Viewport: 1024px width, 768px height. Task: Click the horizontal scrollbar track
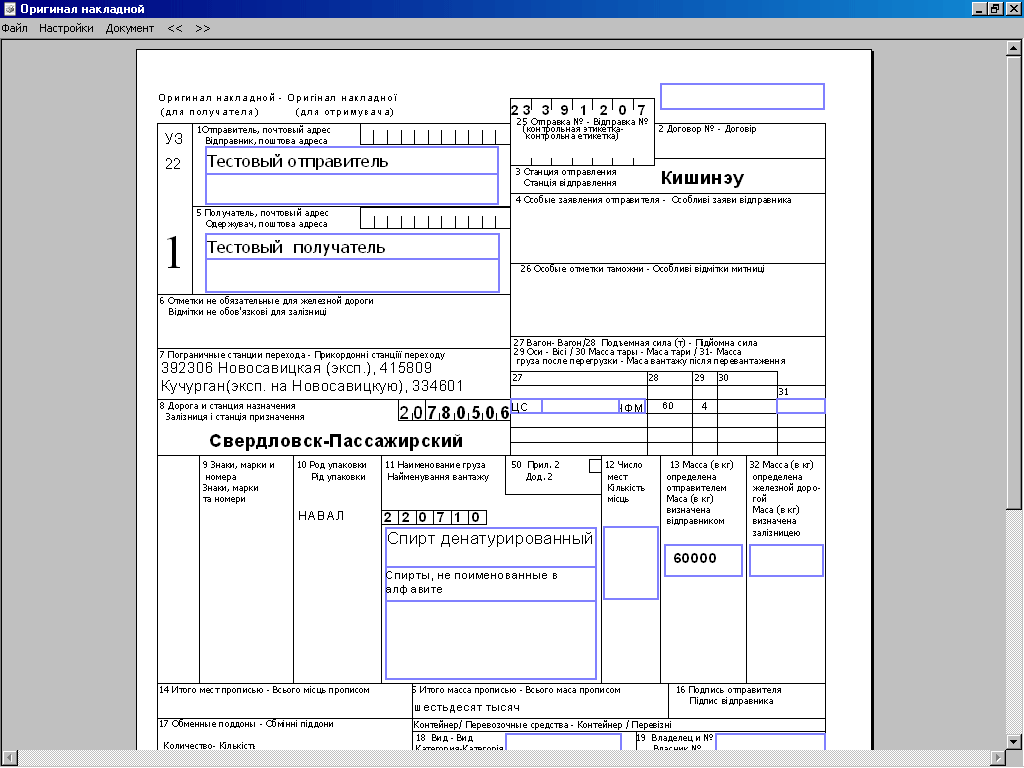pyautogui.click(x=503, y=758)
